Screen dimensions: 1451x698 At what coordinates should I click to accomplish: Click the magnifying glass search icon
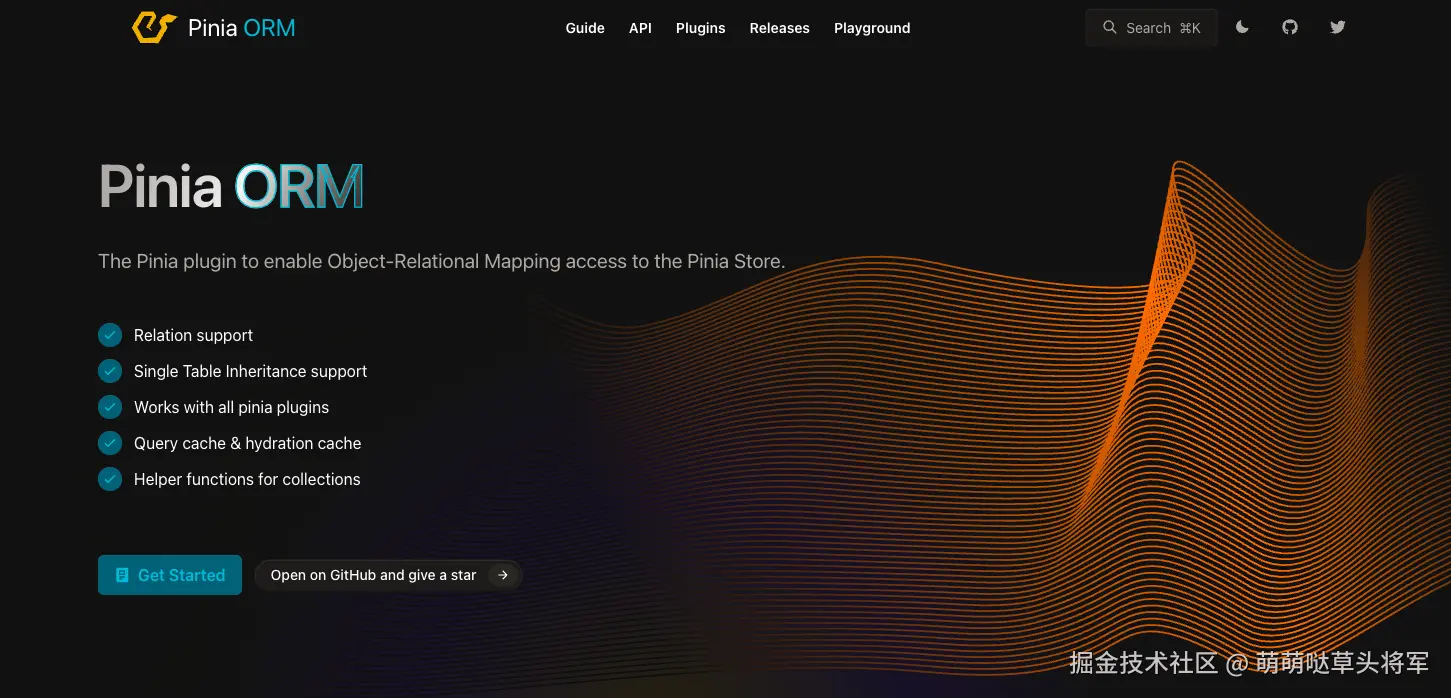[1110, 27]
